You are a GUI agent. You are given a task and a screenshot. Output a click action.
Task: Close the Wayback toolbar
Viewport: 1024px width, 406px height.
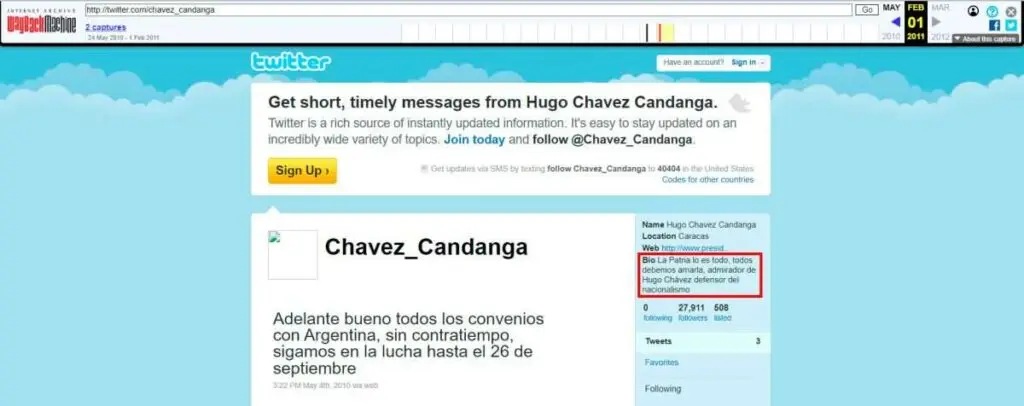point(1012,10)
